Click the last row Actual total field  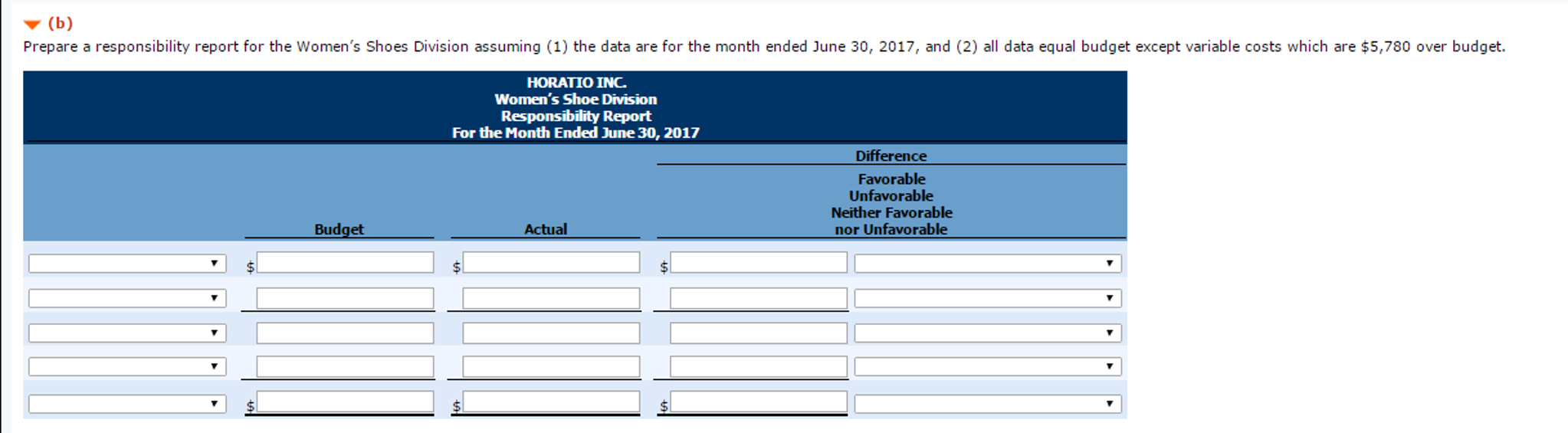pyautogui.click(x=551, y=402)
